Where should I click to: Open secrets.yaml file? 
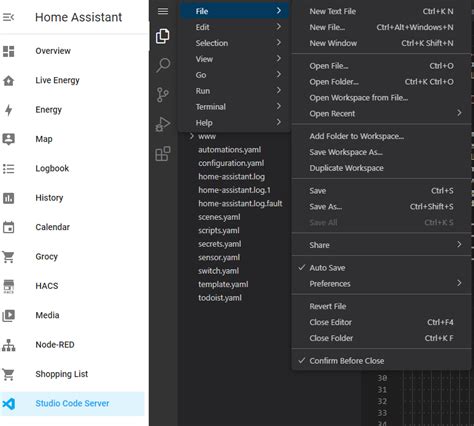(x=220, y=244)
